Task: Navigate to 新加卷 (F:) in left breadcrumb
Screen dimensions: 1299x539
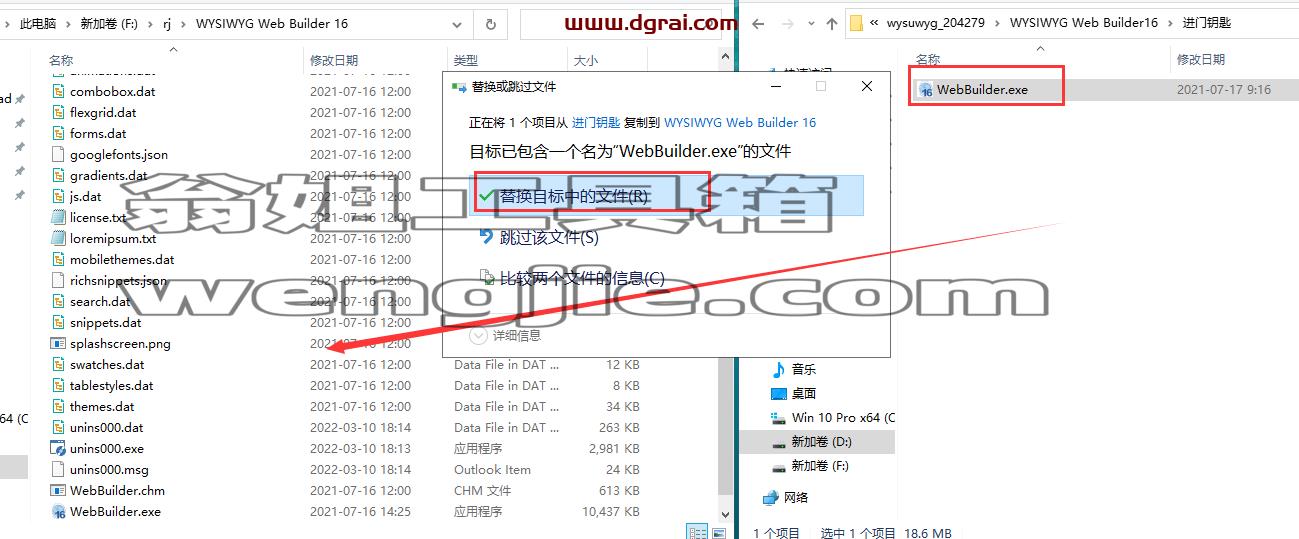Action: pyautogui.click(x=109, y=24)
